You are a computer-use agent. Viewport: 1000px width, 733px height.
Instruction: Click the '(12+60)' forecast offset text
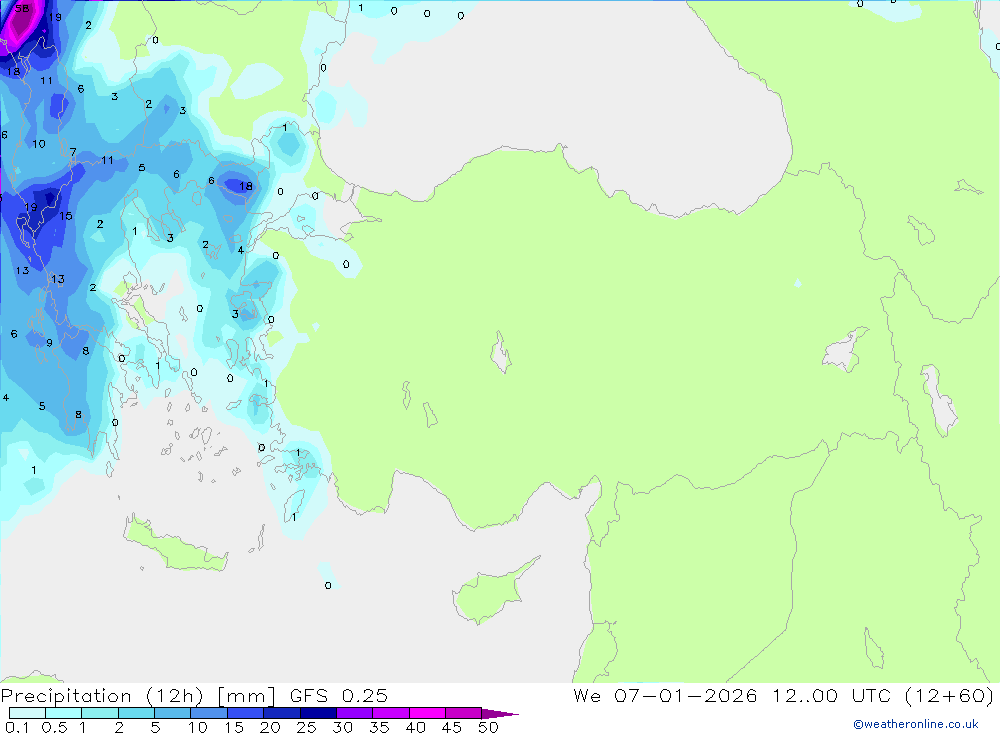(949, 696)
